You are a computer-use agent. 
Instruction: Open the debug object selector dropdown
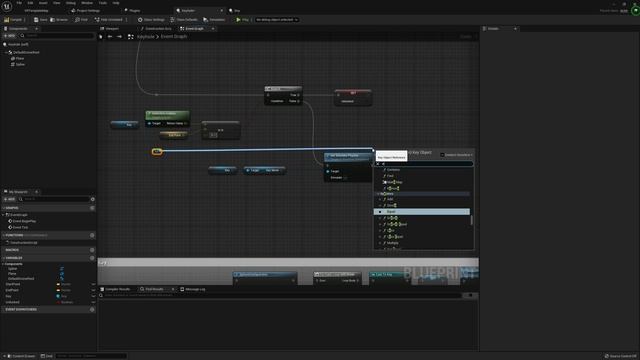[277, 20]
